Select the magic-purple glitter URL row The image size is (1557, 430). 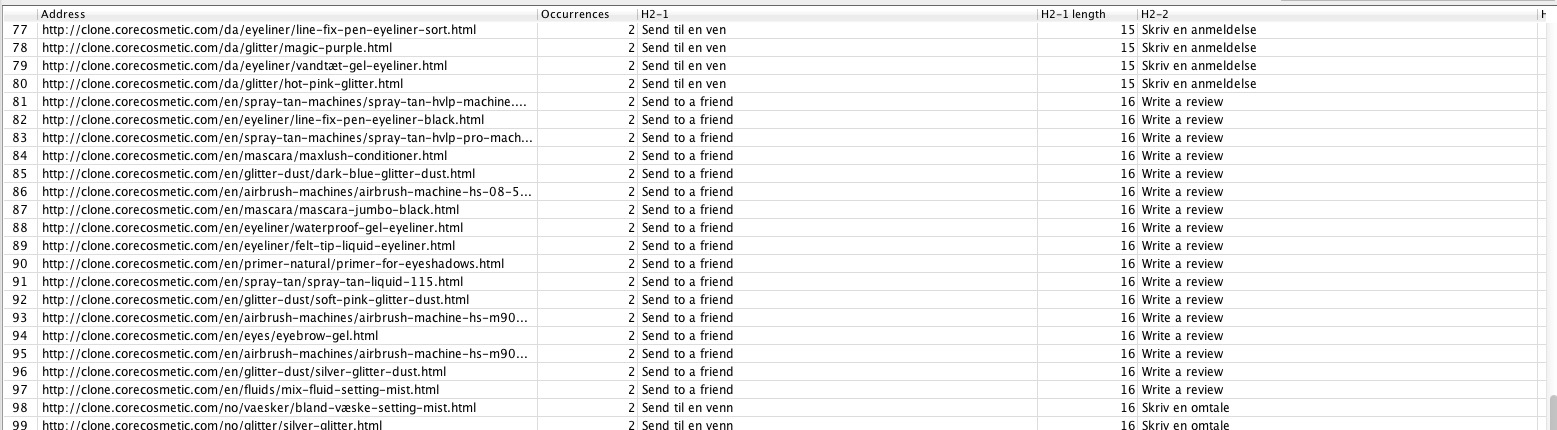point(216,48)
